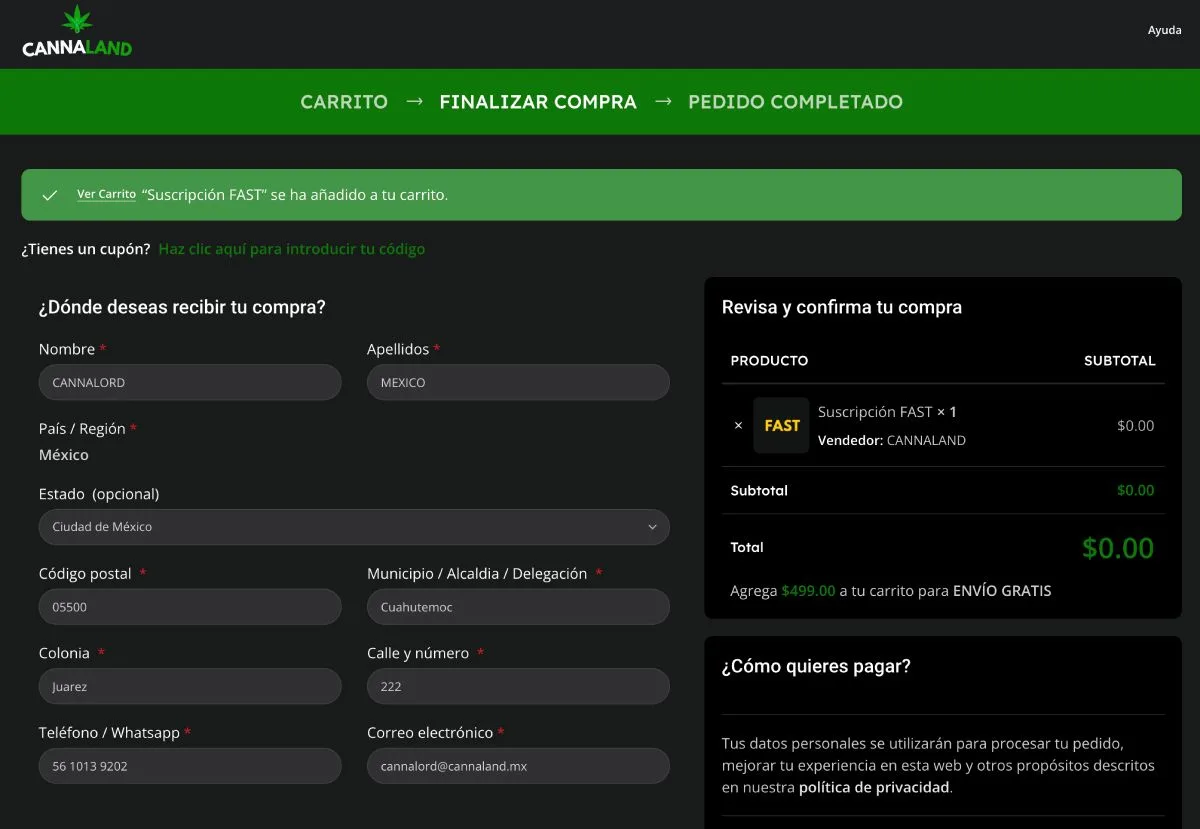Click the Ver Carrito link

click(x=106, y=194)
